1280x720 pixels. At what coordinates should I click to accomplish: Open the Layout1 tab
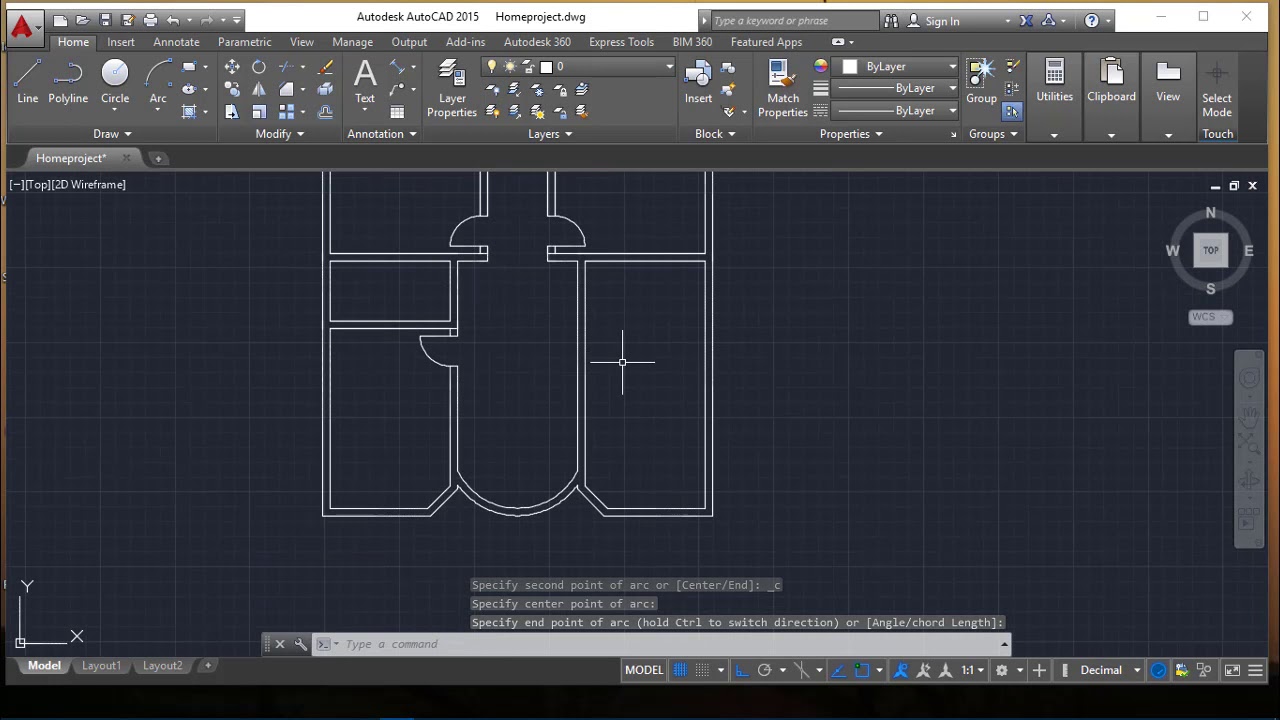click(x=101, y=665)
